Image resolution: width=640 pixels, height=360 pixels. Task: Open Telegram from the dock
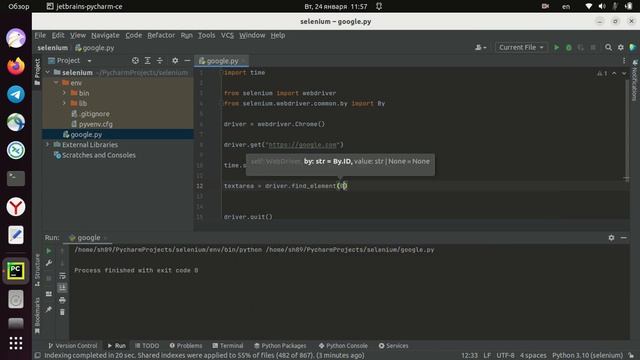point(16,94)
